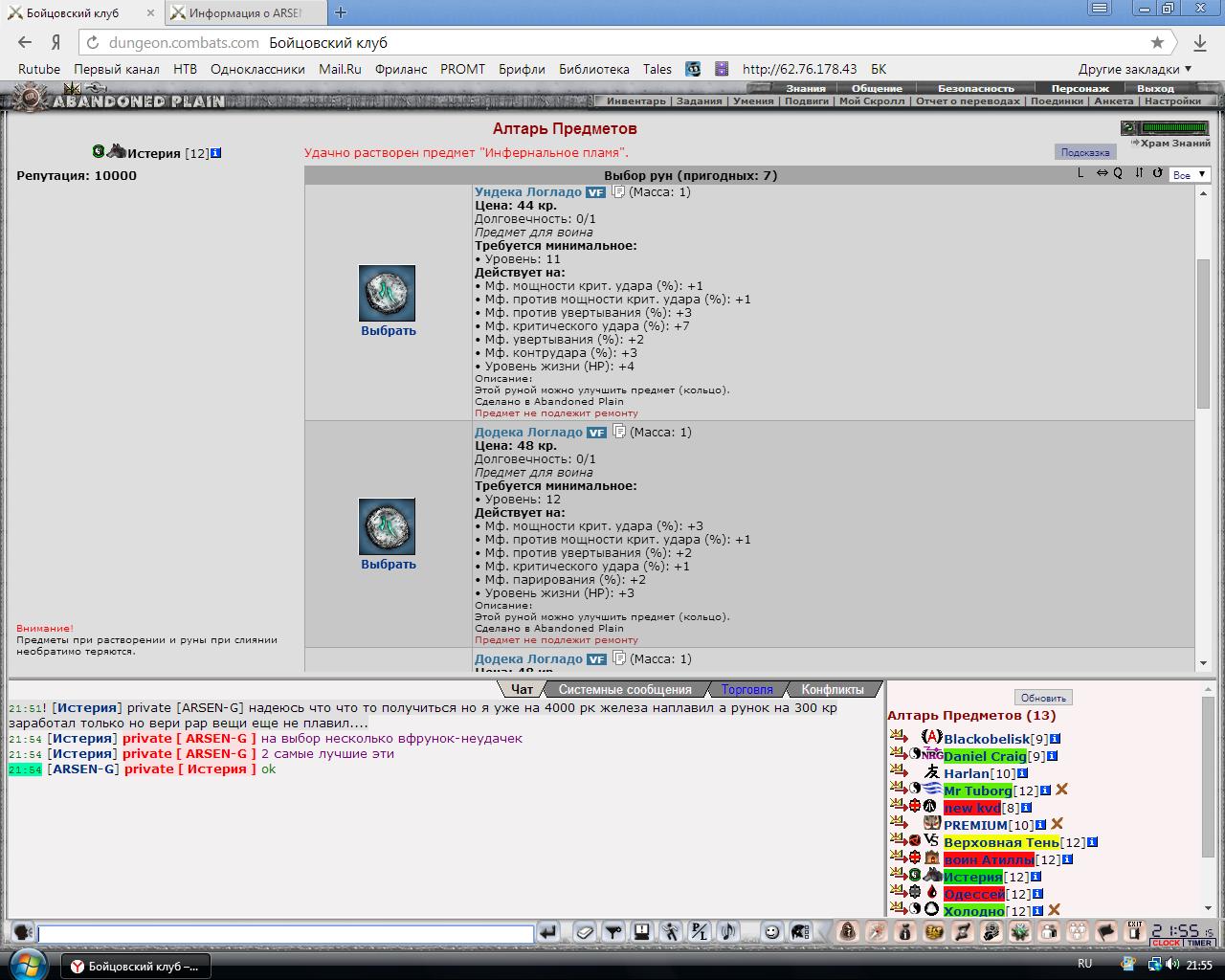Click the Выход menu item
The width and height of the screenshot is (1225, 980).
1155,88
